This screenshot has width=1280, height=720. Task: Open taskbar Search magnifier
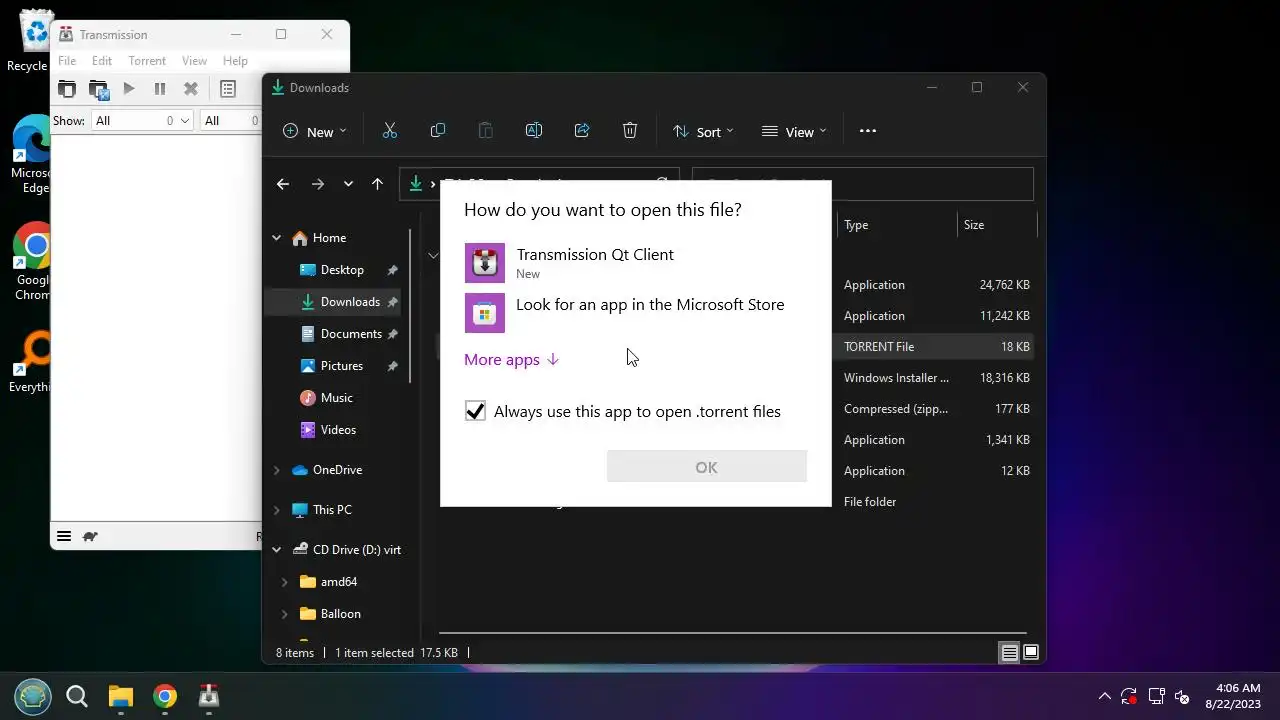(x=77, y=696)
